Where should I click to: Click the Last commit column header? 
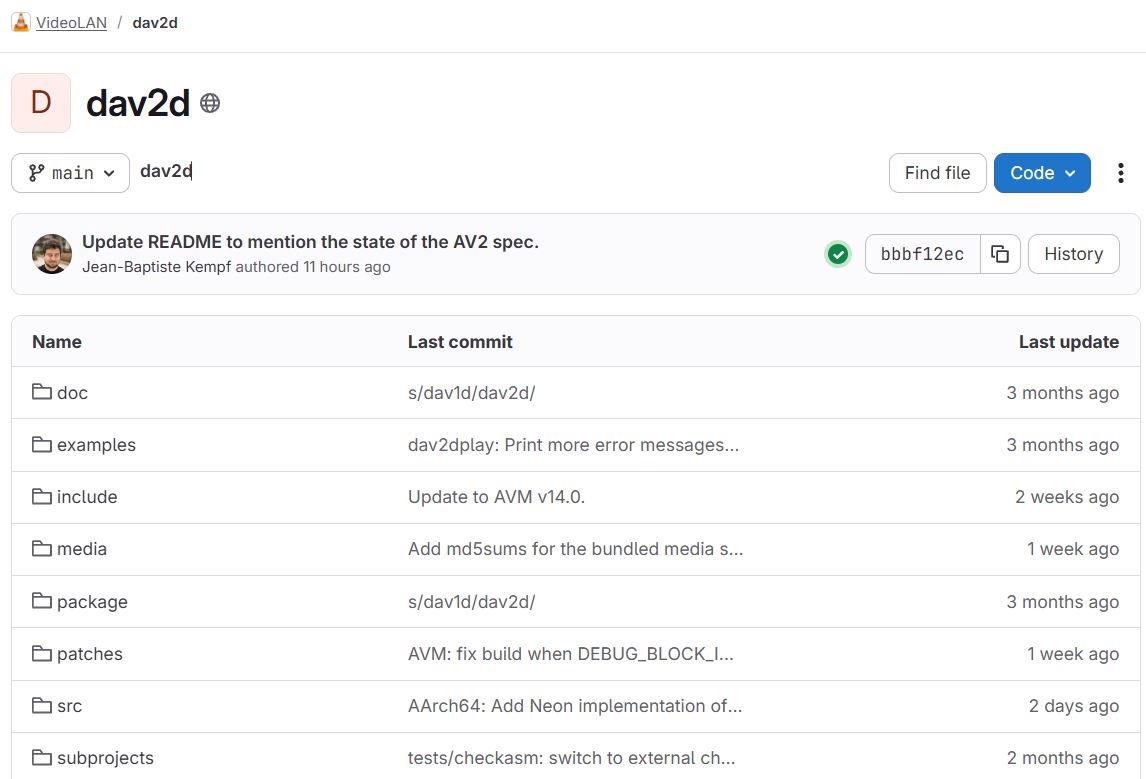coord(460,342)
